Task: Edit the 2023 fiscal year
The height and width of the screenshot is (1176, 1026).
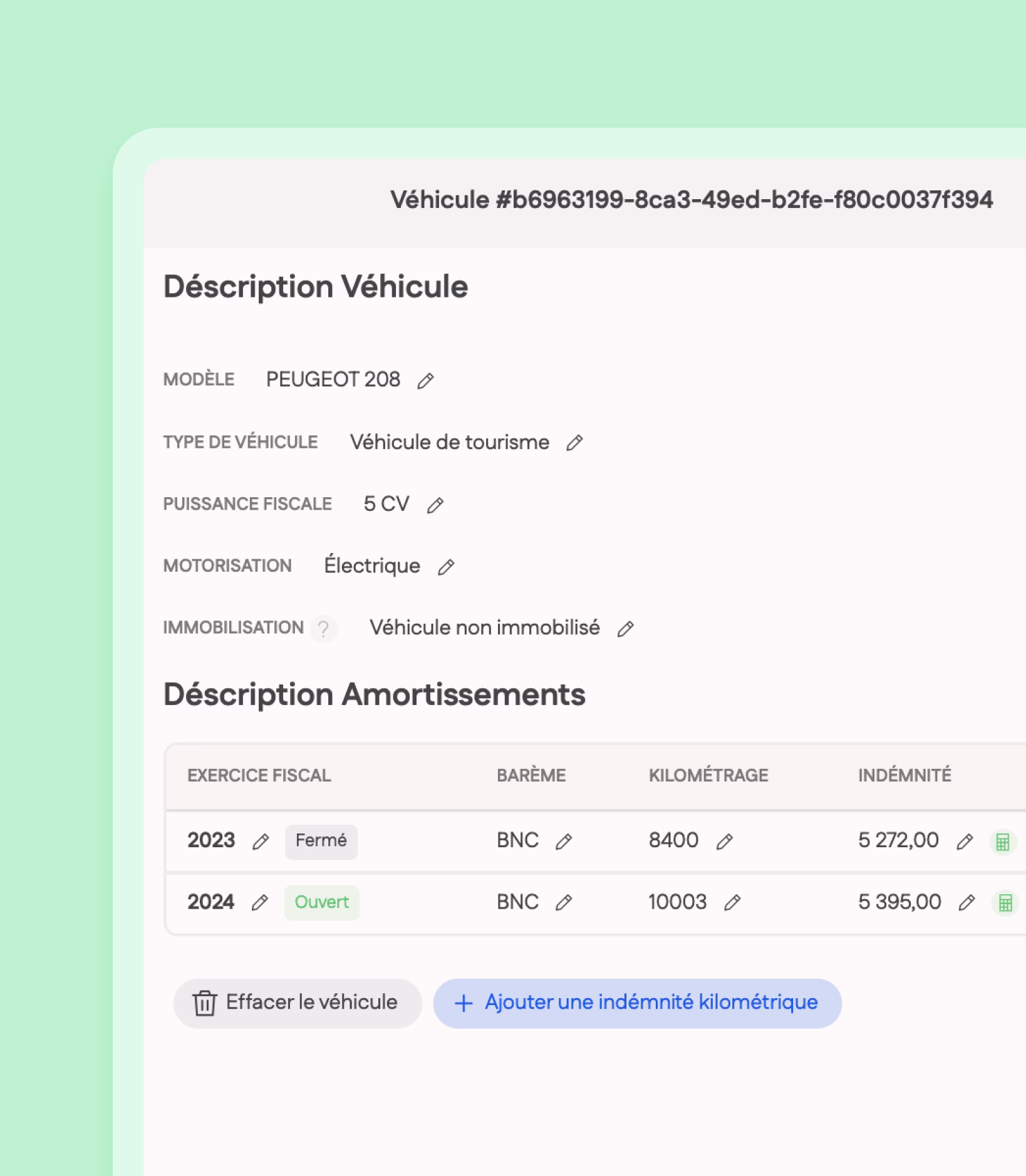Action: tap(261, 842)
